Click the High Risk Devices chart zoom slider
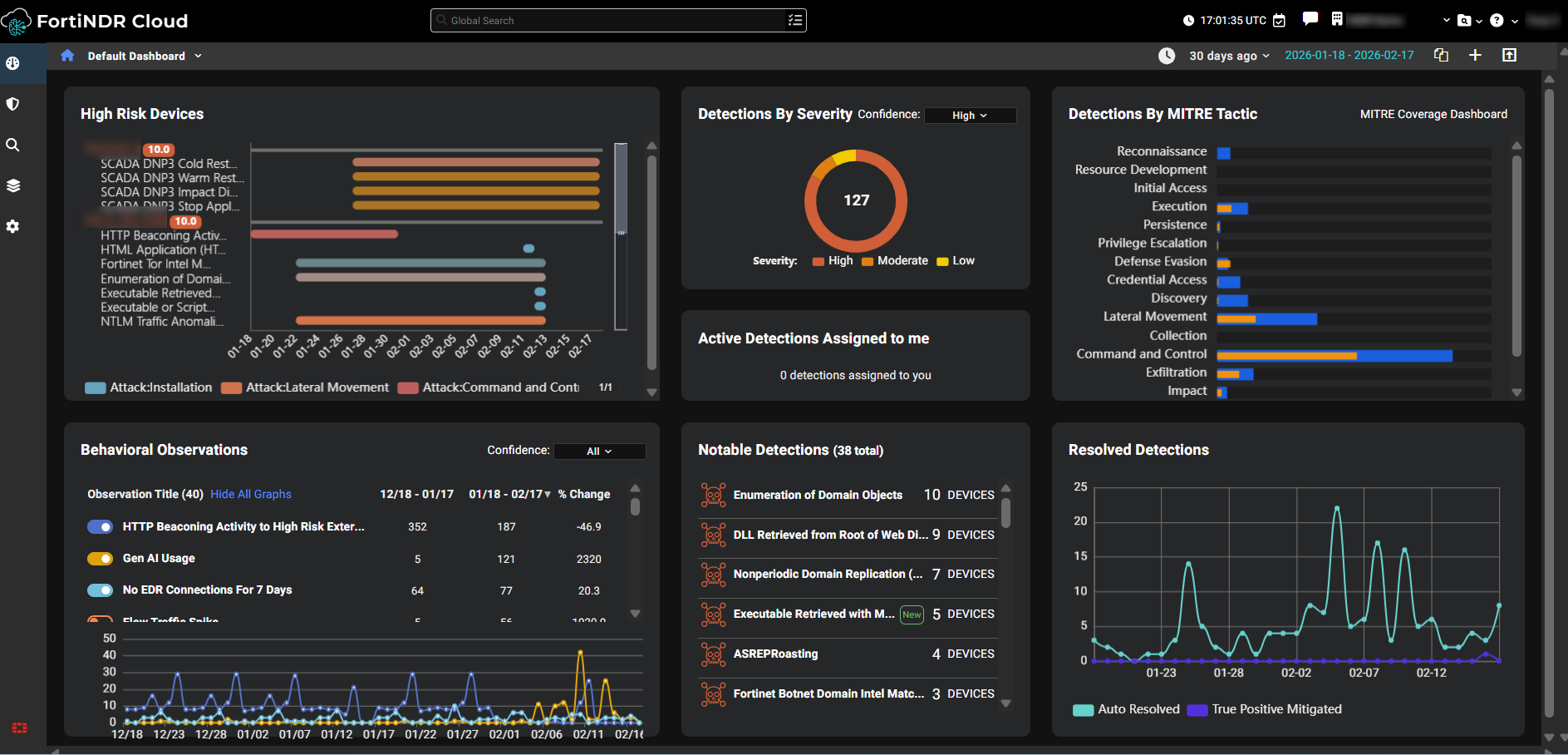The height and width of the screenshot is (755, 1568). [x=621, y=237]
